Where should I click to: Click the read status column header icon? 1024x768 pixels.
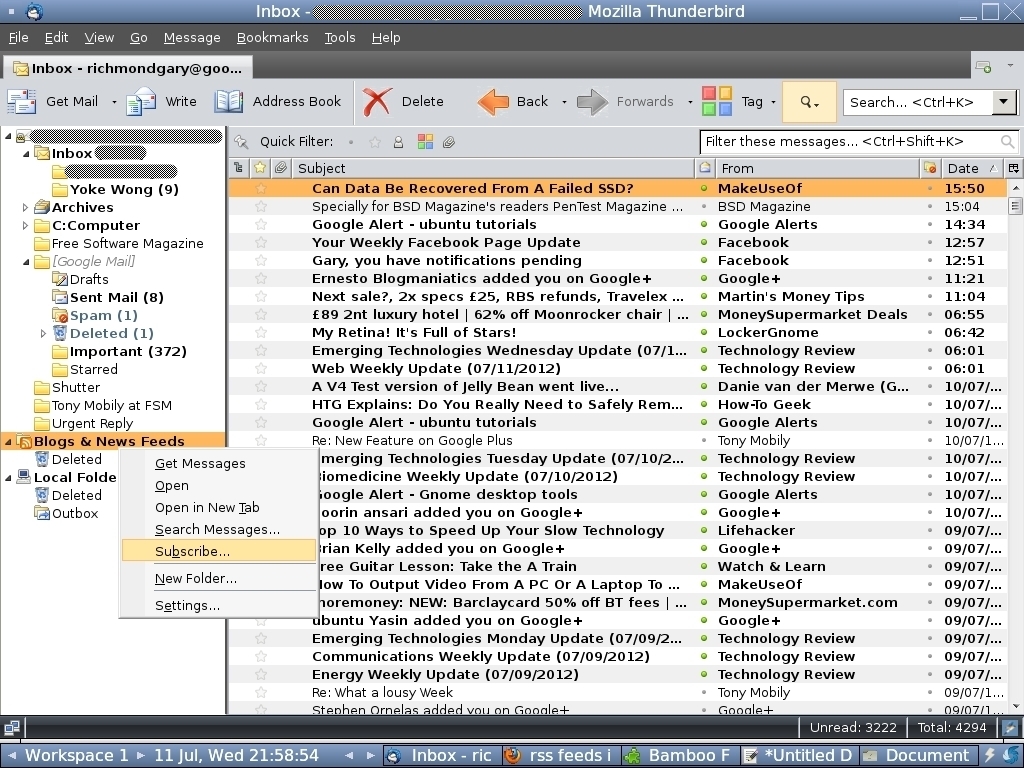tap(705, 168)
